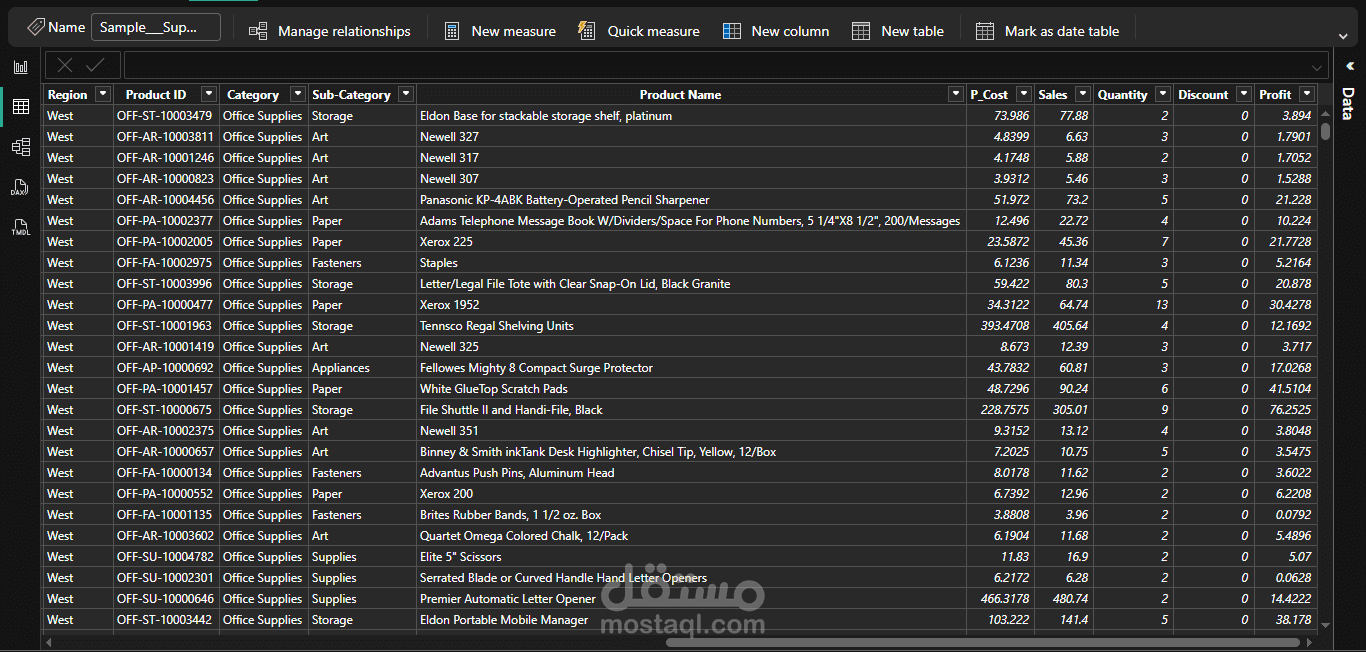Click New measure button label
Image resolution: width=1366 pixels, height=652 pixels.
coord(513,31)
